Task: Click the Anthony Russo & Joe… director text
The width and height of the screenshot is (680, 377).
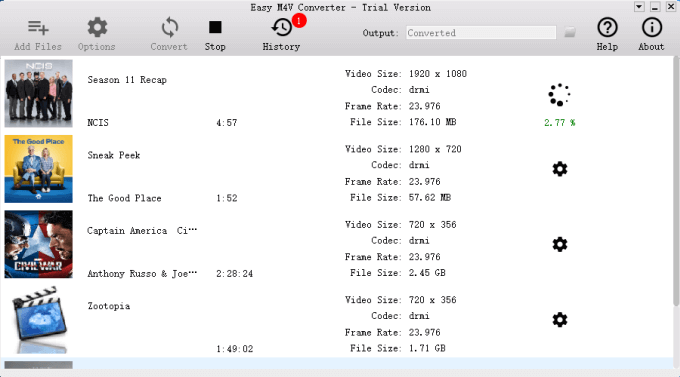Action: pos(142,274)
